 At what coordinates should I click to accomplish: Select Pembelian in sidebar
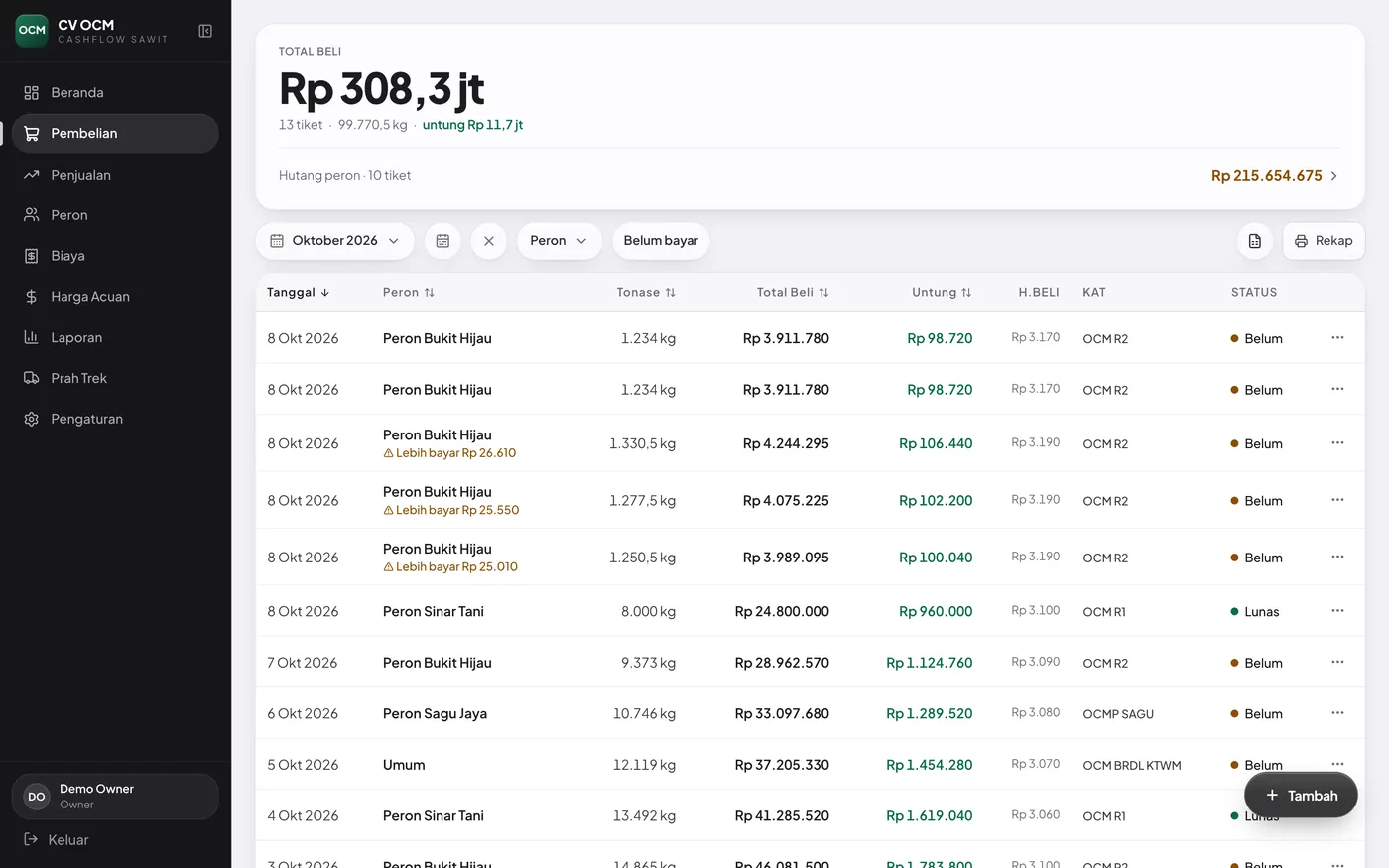(x=115, y=134)
